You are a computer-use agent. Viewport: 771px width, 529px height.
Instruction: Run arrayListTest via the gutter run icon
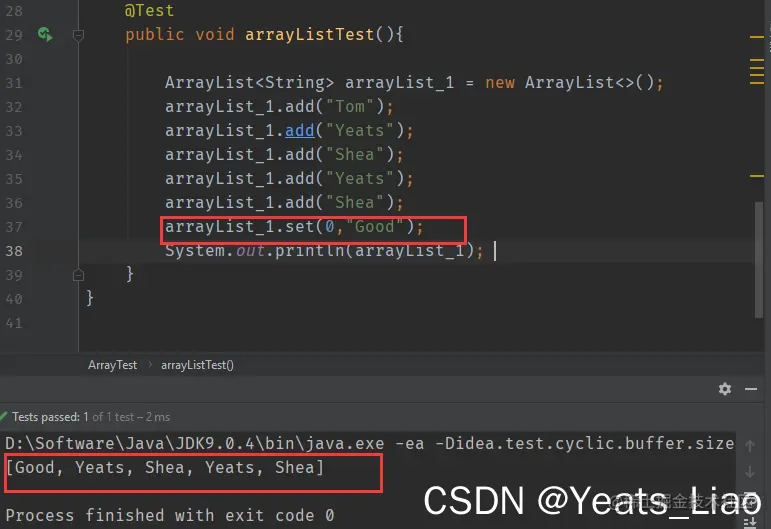[x=45, y=34]
